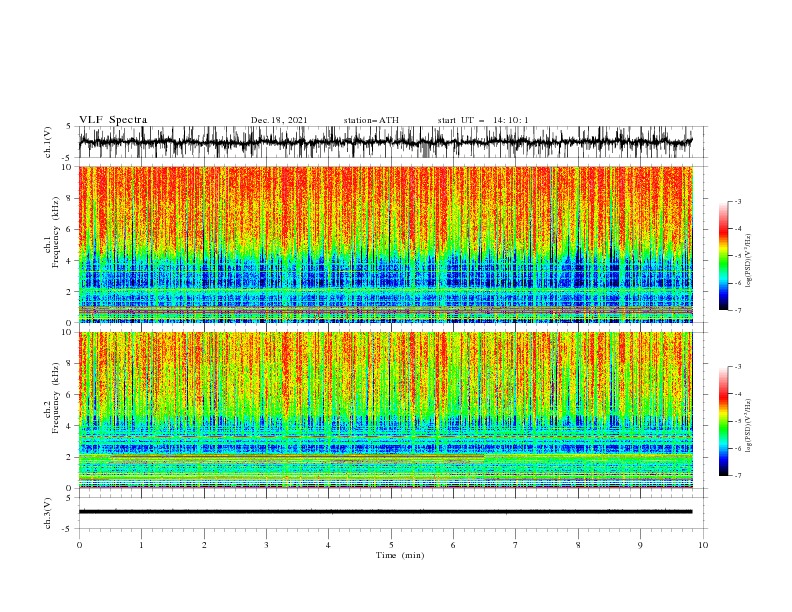The width and height of the screenshot is (792, 612).
Task: Click the ch.1 colorbar "log(PSD)(V²/Hz)" label
Action: (x=748, y=261)
